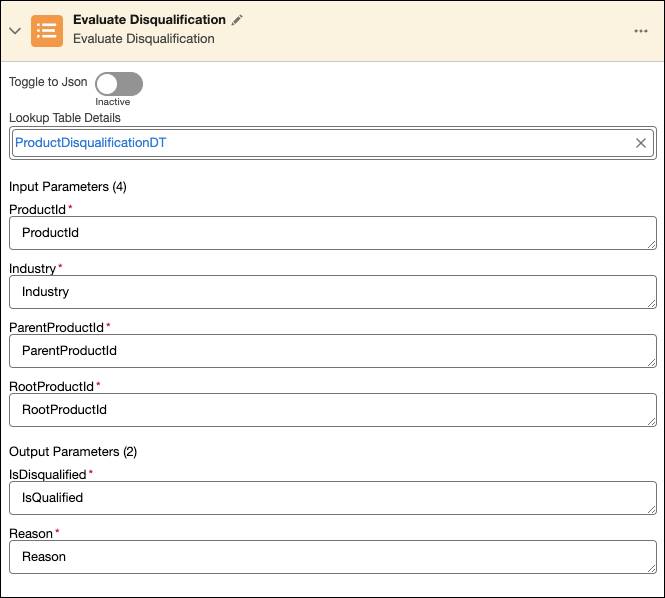Grab the resize handle of Reason textarea

[651, 568]
